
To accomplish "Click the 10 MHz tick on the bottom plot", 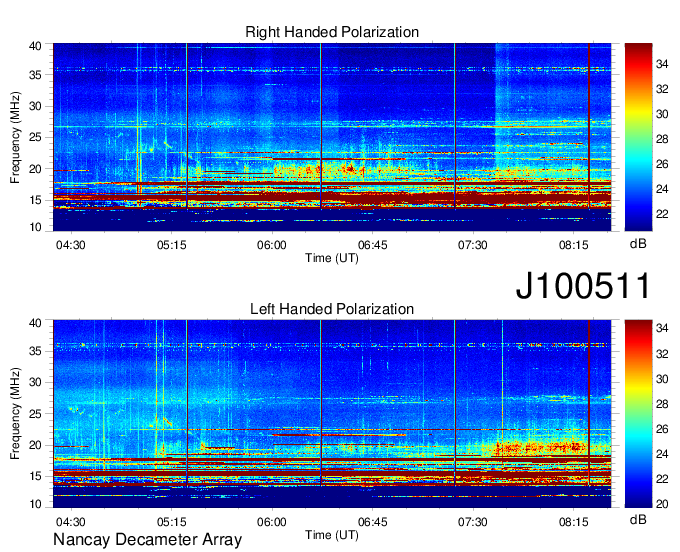I will click(35, 504).
